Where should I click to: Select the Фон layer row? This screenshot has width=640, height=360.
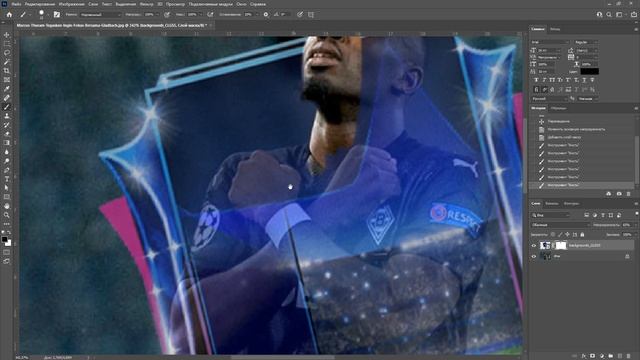582,256
